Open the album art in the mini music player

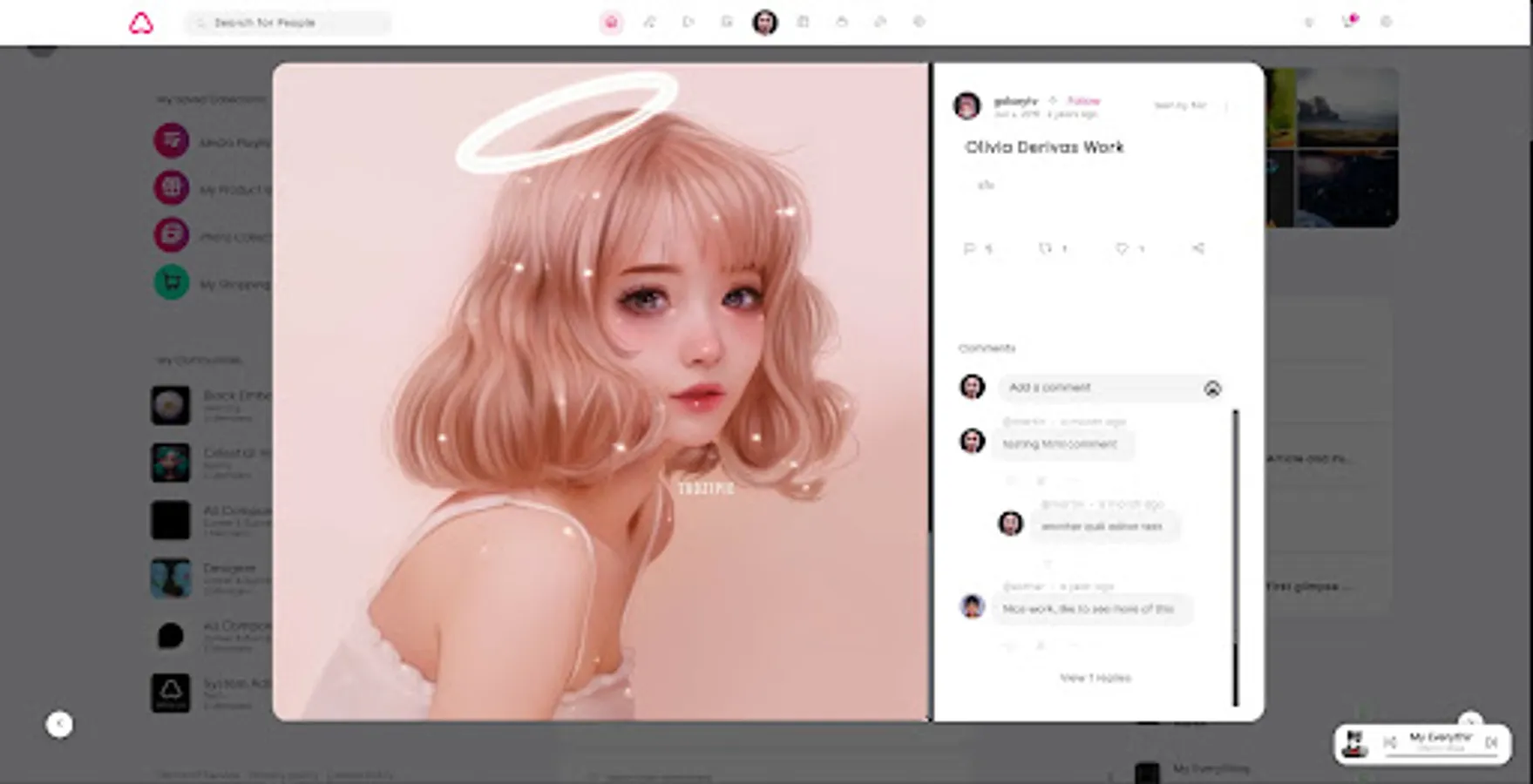point(1354,743)
